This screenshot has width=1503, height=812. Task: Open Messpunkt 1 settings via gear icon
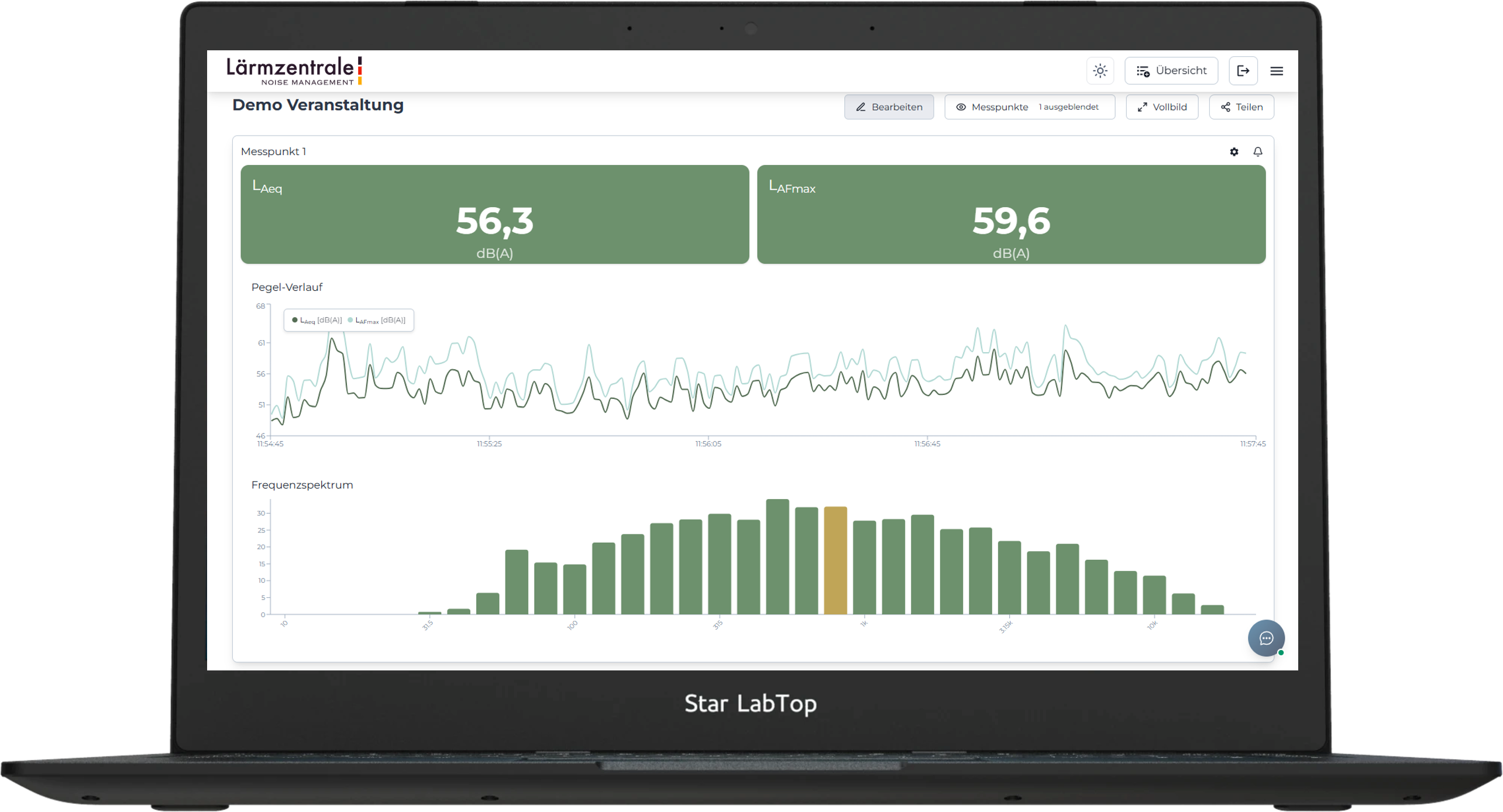click(x=1234, y=152)
